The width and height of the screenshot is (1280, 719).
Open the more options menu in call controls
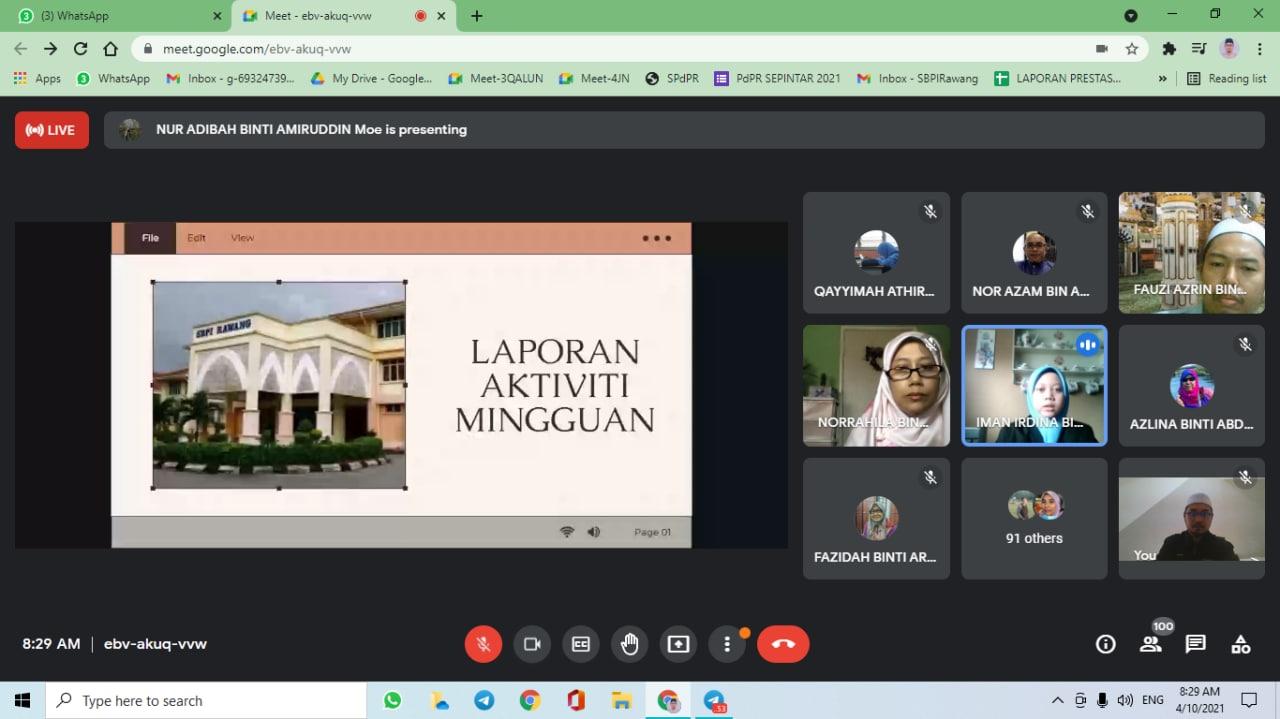(727, 644)
